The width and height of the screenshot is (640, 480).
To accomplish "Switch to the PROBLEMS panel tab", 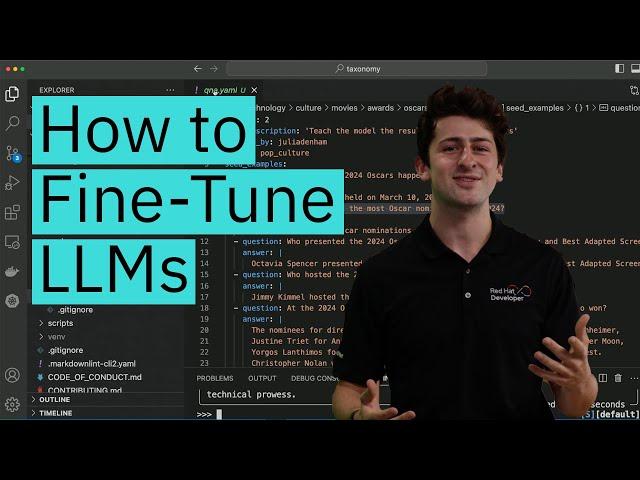I will point(215,378).
